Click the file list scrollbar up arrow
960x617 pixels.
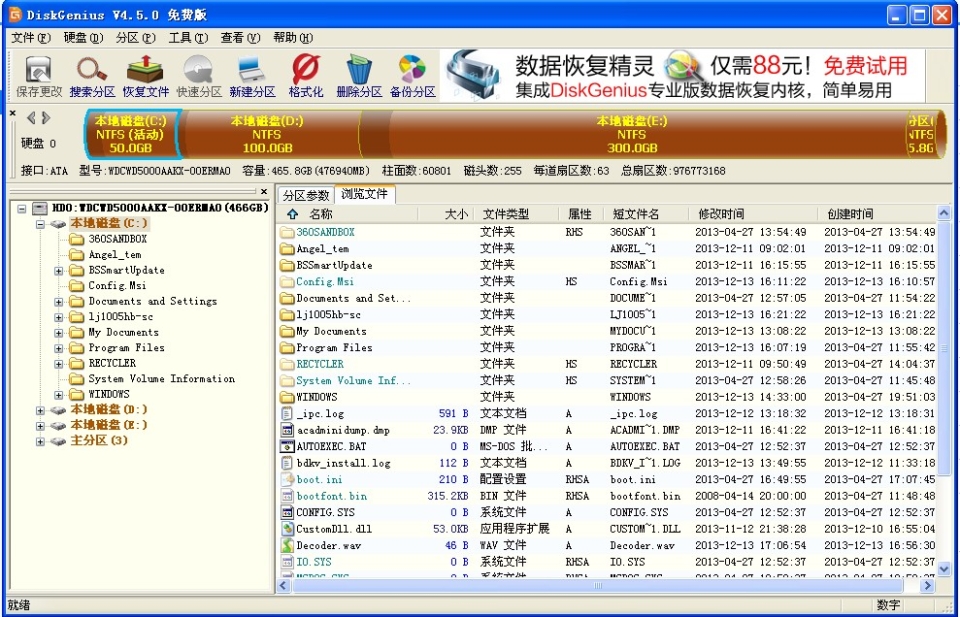click(943, 214)
